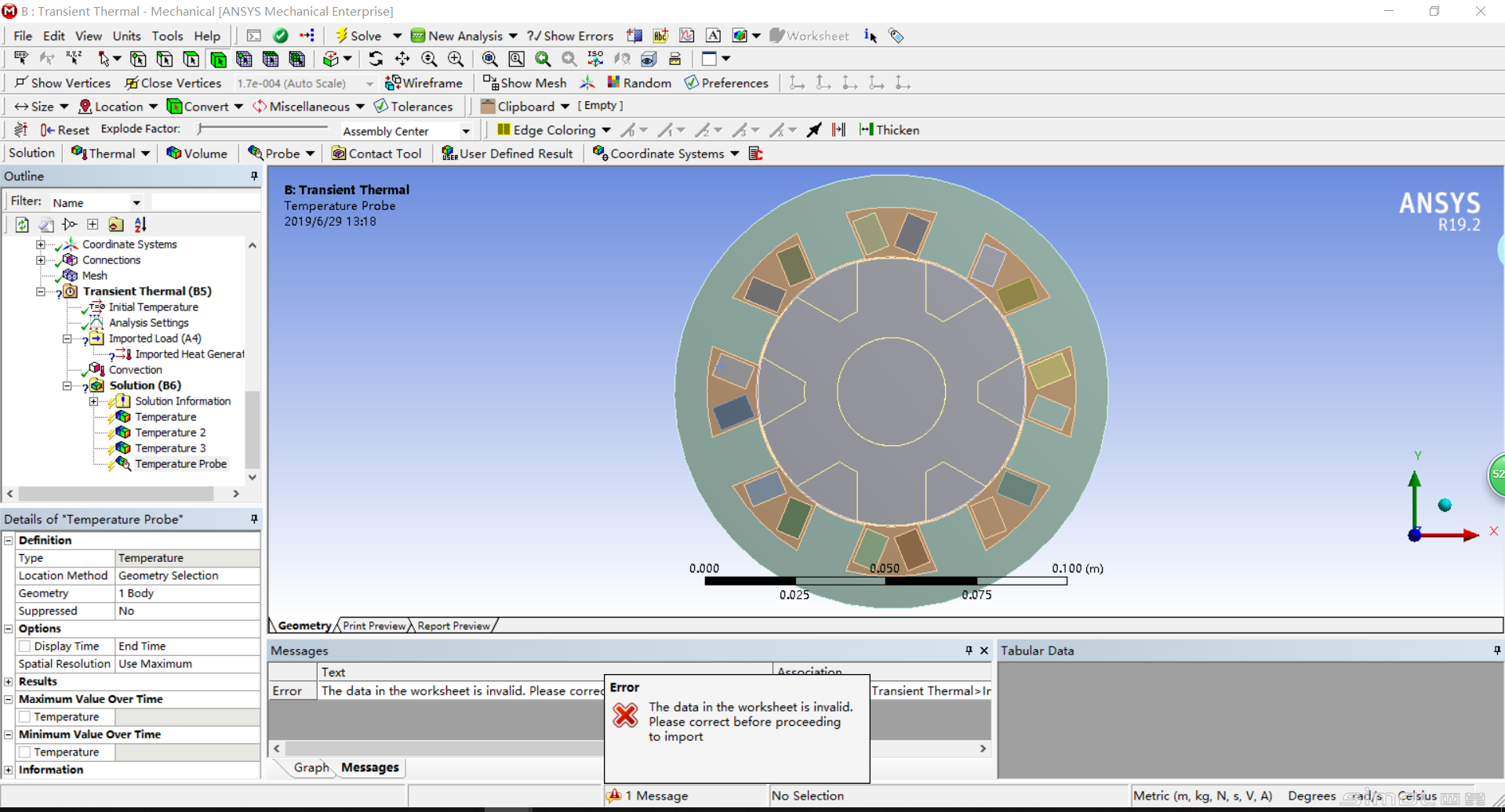Select the Rotate view tool

pos(376,59)
